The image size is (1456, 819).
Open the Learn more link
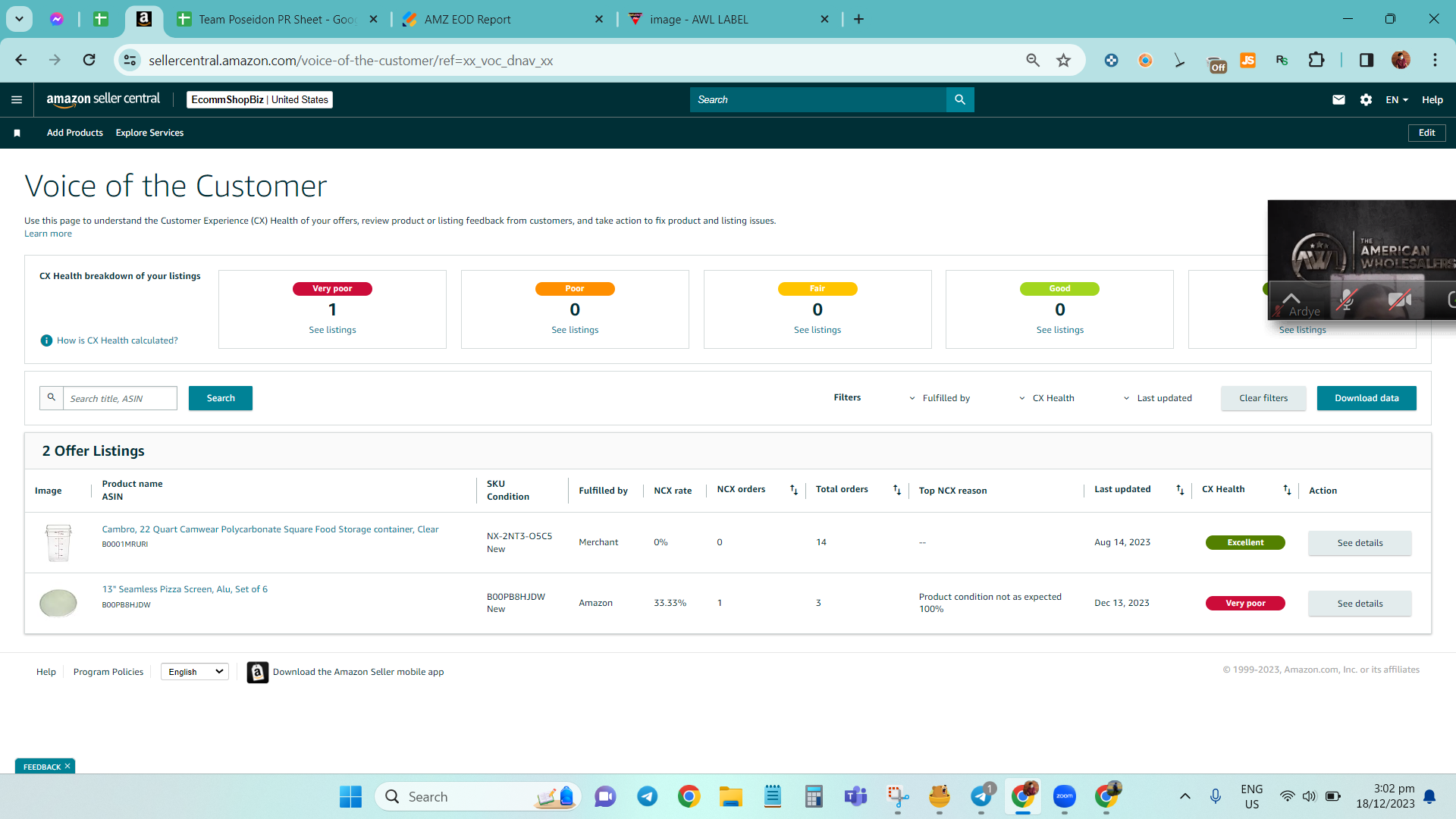pyautogui.click(x=48, y=234)
